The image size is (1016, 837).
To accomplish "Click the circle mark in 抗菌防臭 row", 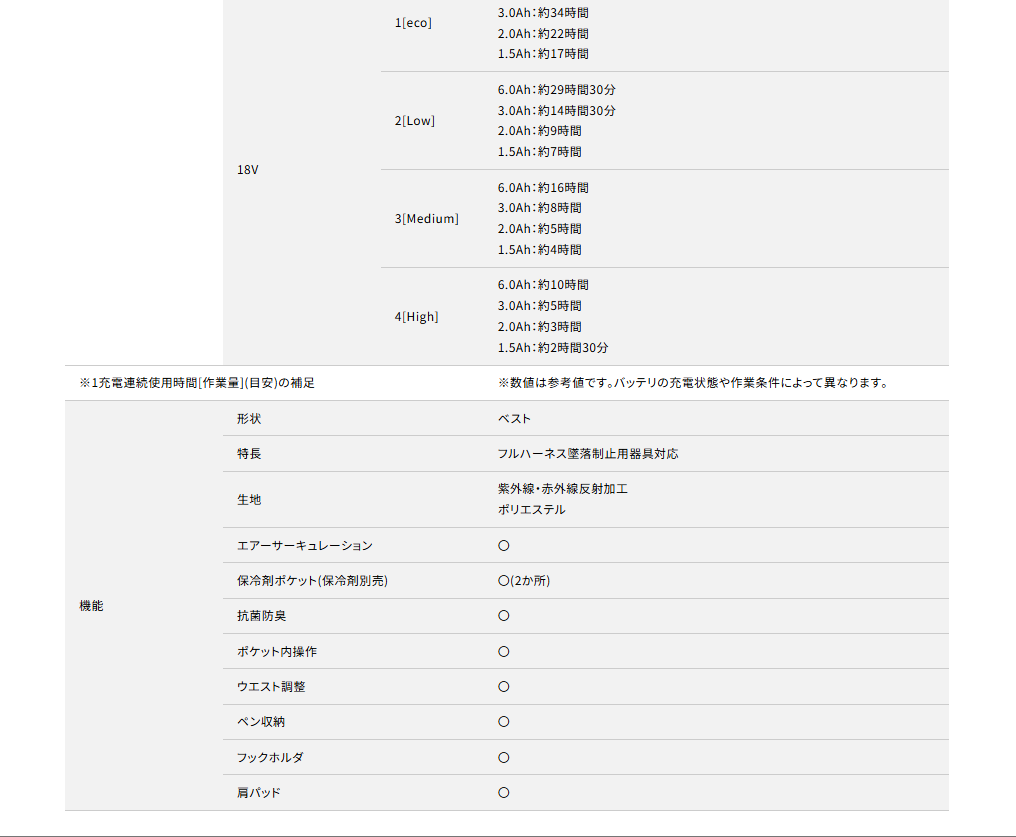I will pyautogui.click(x=504, y=616).
